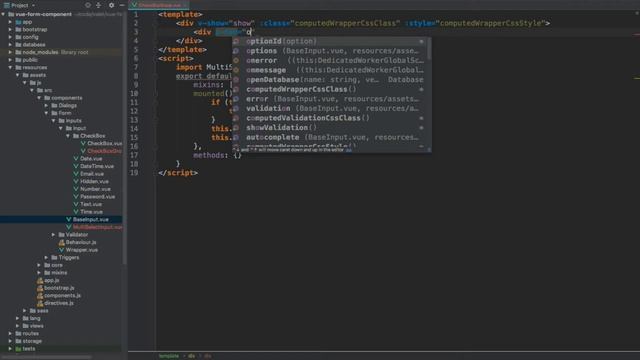Click the collapse all icon in Project header
The image size is (640, 360).
[99, 5]
